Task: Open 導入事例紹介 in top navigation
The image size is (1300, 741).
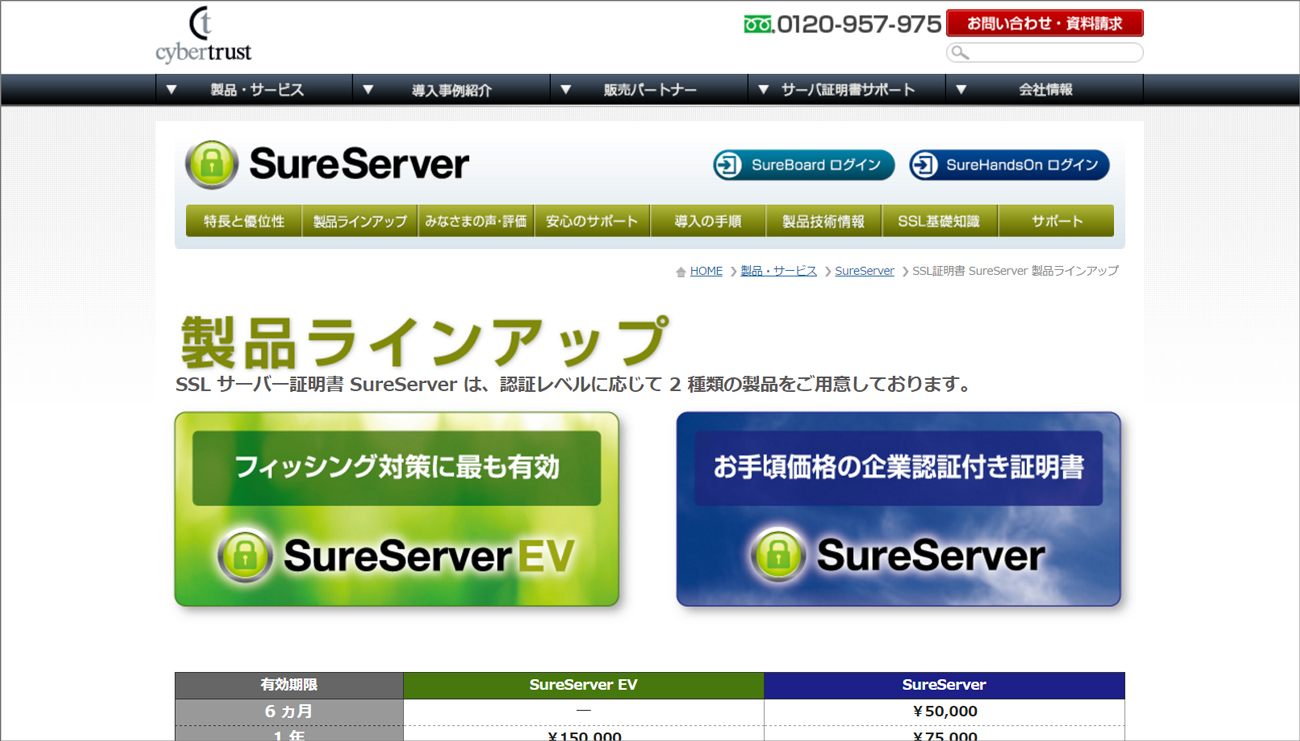Action: (451, 90)
